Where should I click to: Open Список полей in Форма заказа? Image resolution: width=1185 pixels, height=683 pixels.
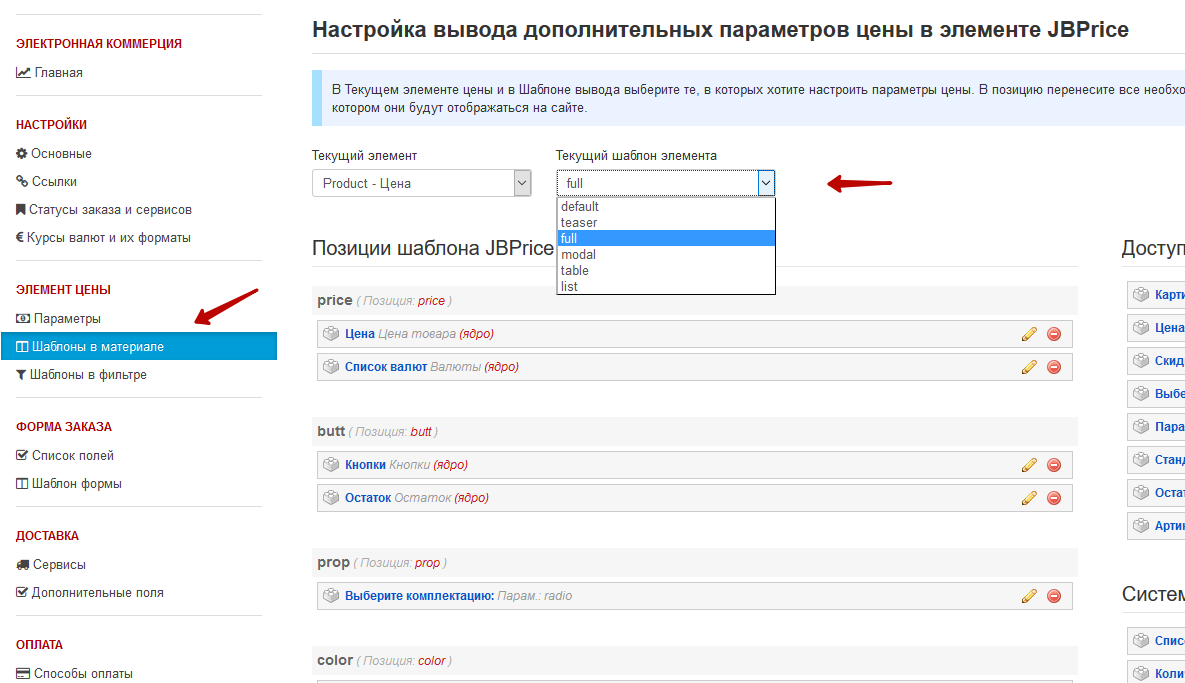click(x=72, y=456)
